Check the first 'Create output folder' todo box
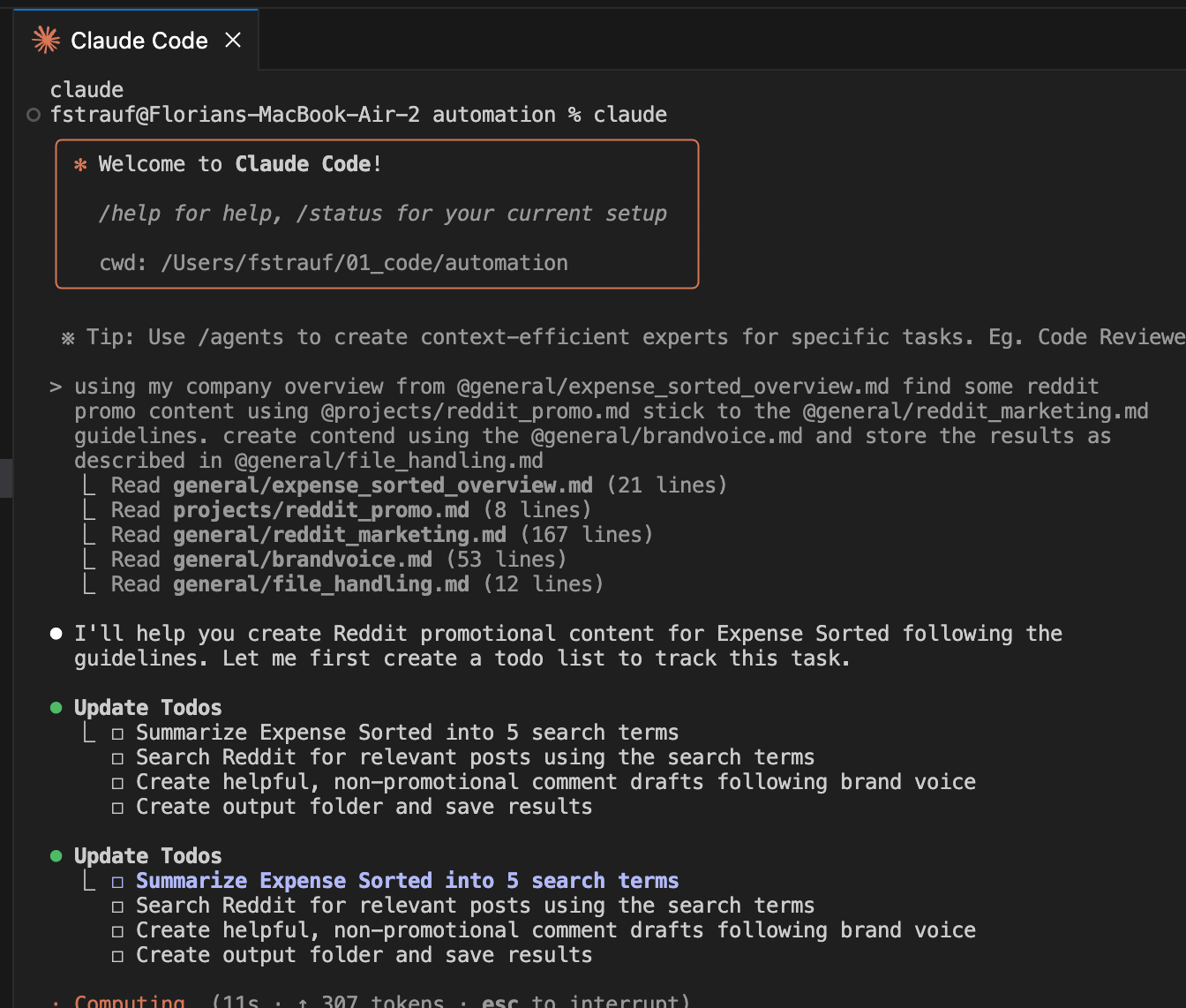The image size is (1186, 1008). coord(117,808)
